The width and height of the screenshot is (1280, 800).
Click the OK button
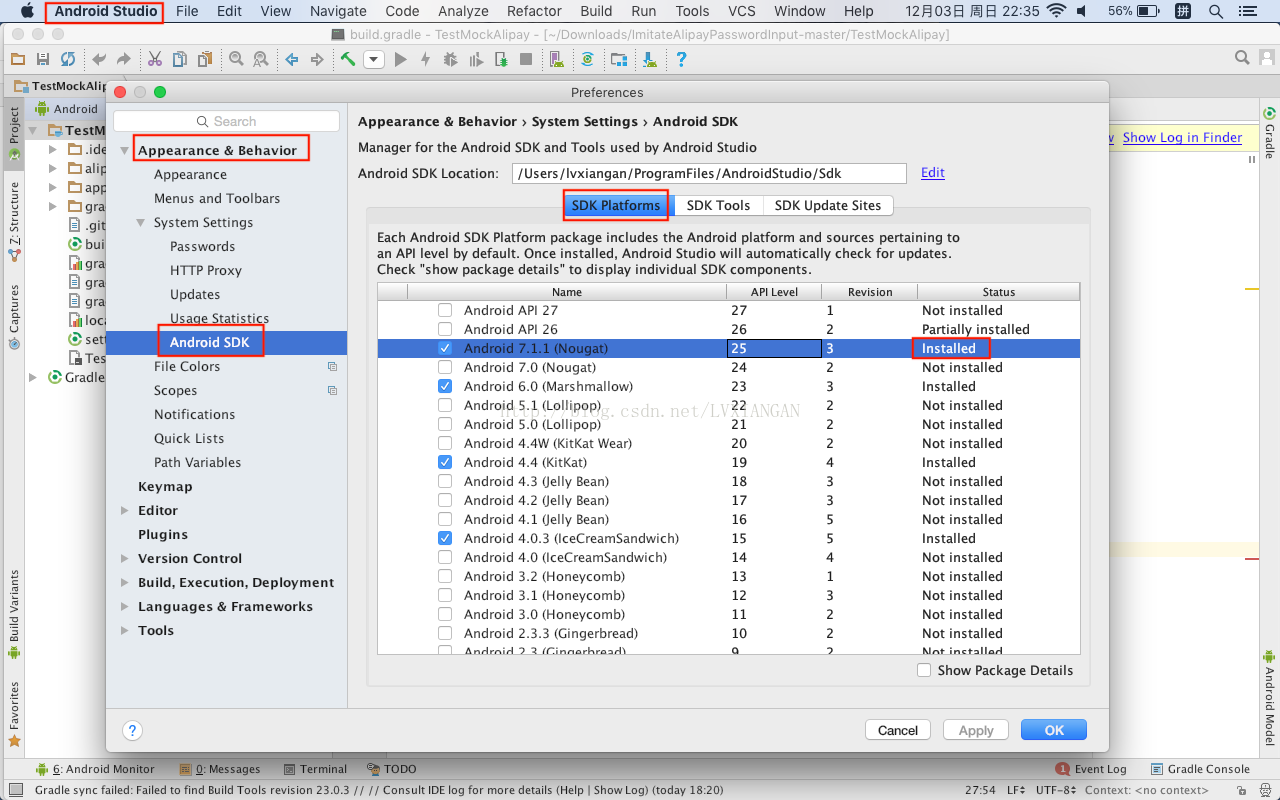pos(1054,730)
